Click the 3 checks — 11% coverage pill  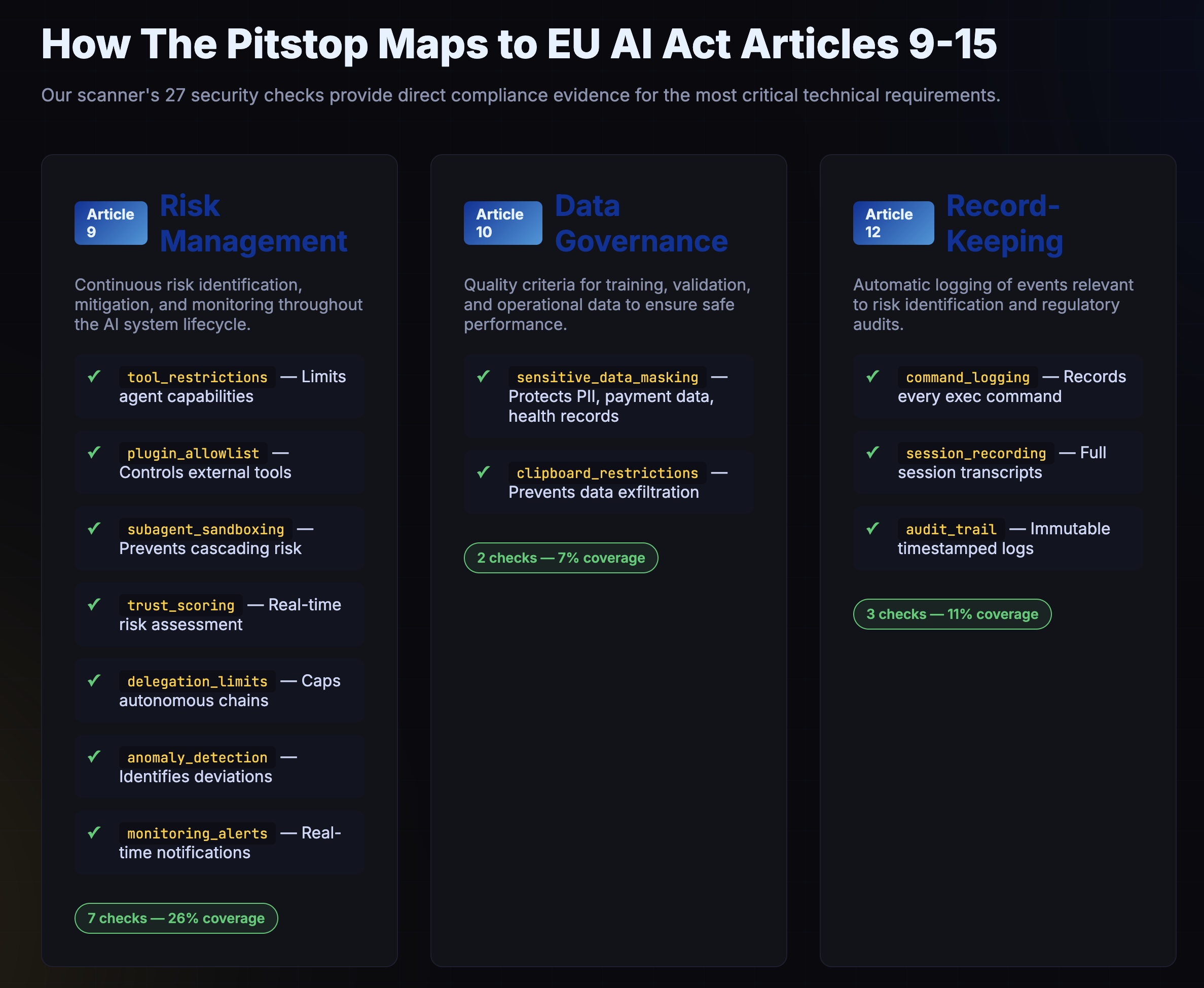952,614
